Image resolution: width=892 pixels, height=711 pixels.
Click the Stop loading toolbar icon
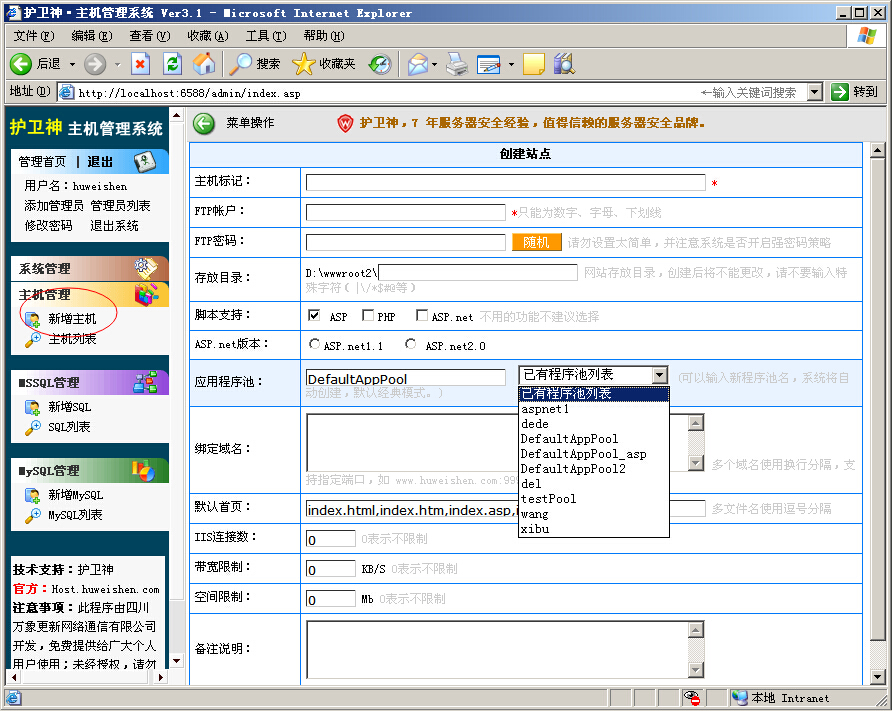click(140, 64)
